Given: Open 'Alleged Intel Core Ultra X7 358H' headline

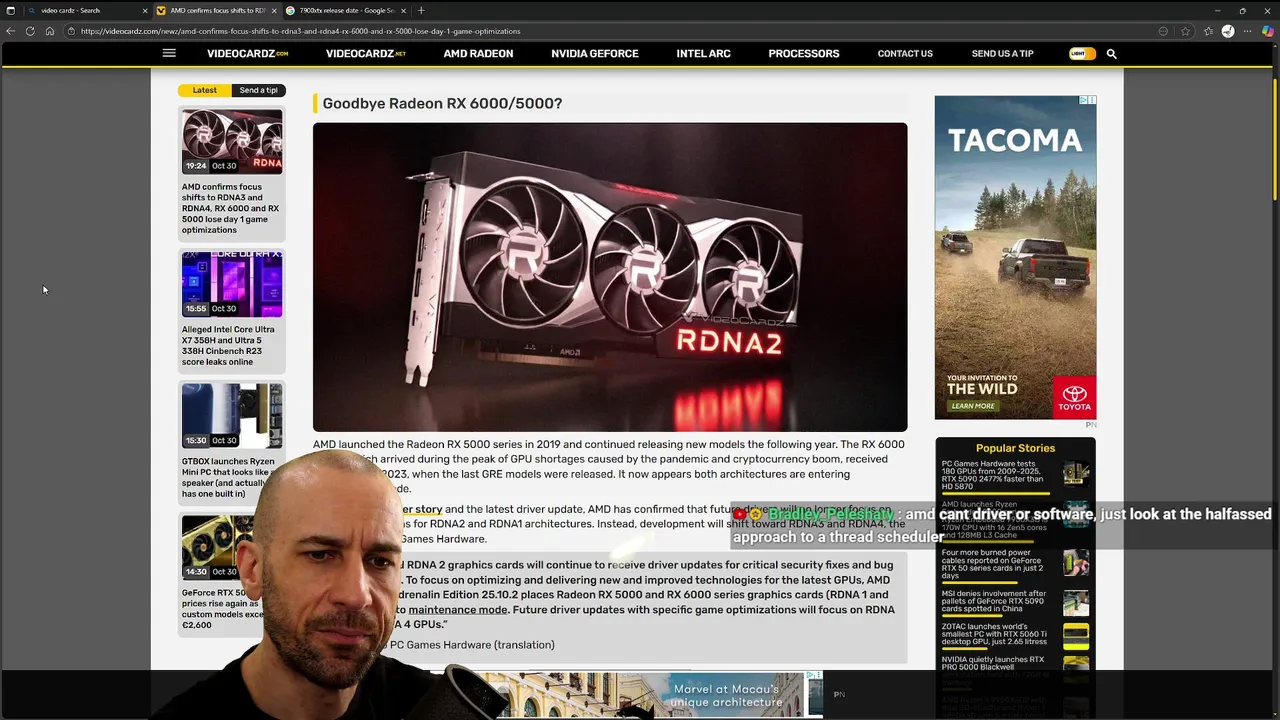Looking at the screenshot, I should click(229, 345).
